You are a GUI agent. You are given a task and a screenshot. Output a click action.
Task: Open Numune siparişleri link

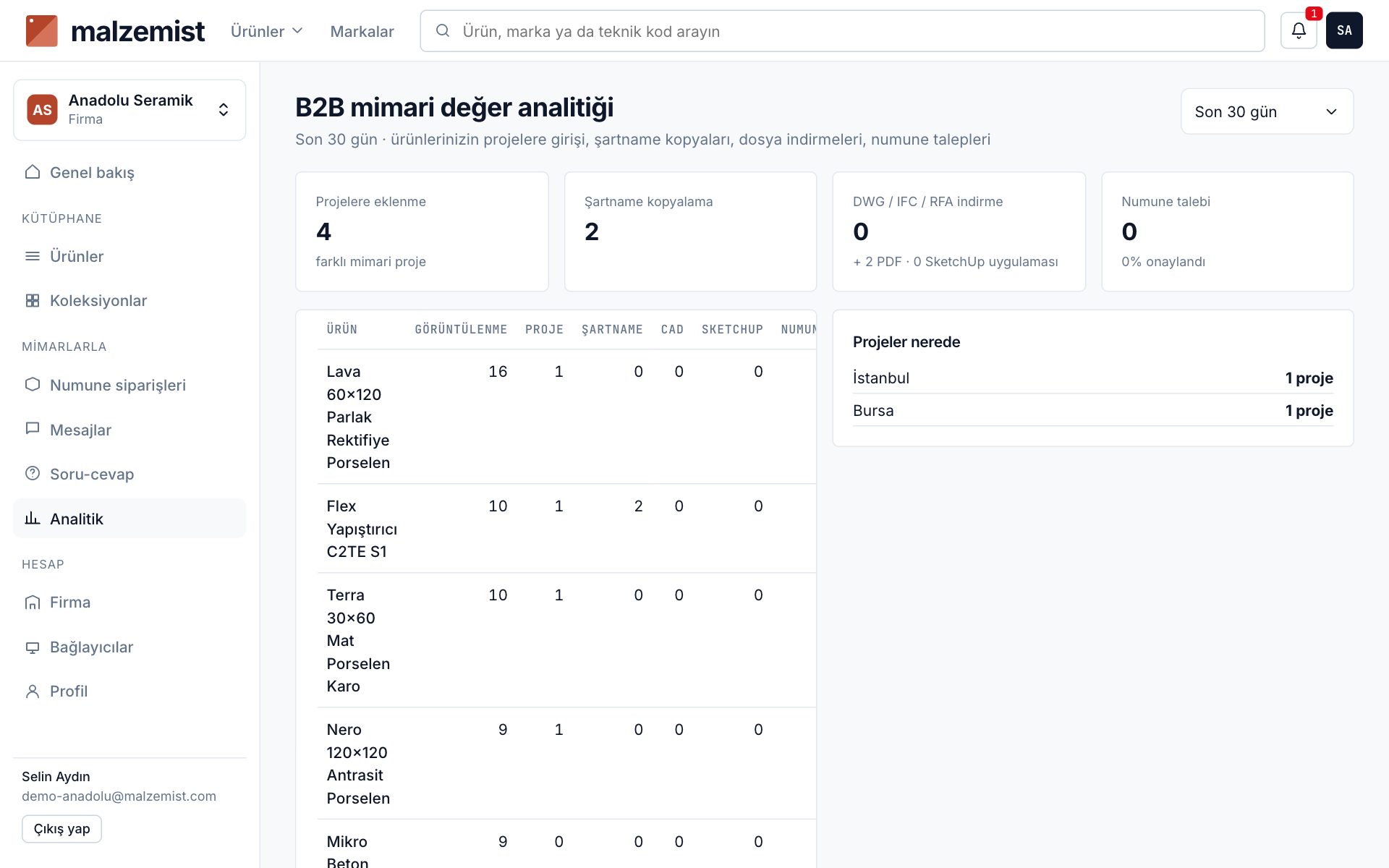pyautogui.click(x=129, y=385)
